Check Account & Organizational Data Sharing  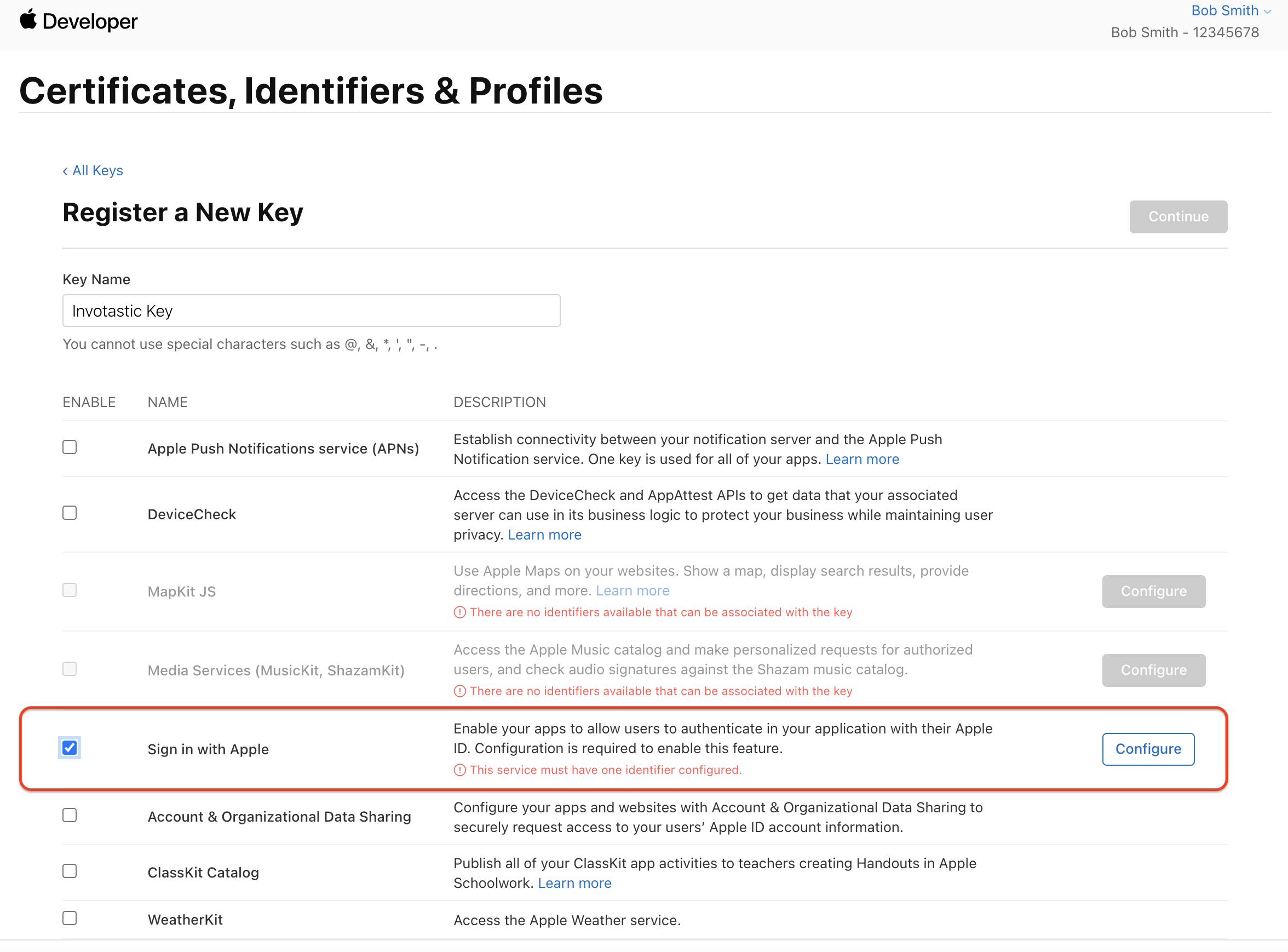70,816
